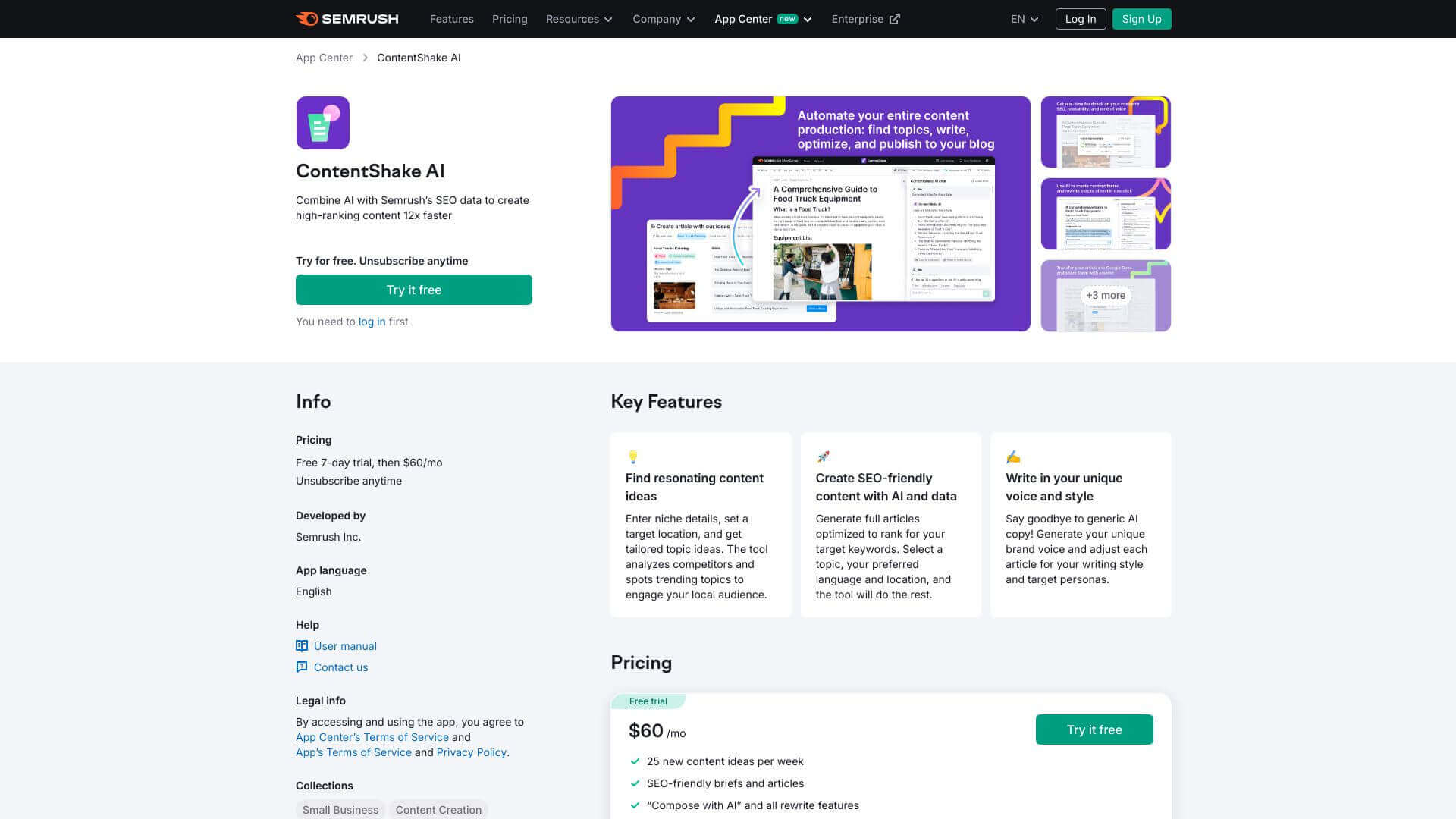The width and height of the screenshot is (1456, 819).
Task: Click the ContentShake AI app icon
Action: [323, 123]
